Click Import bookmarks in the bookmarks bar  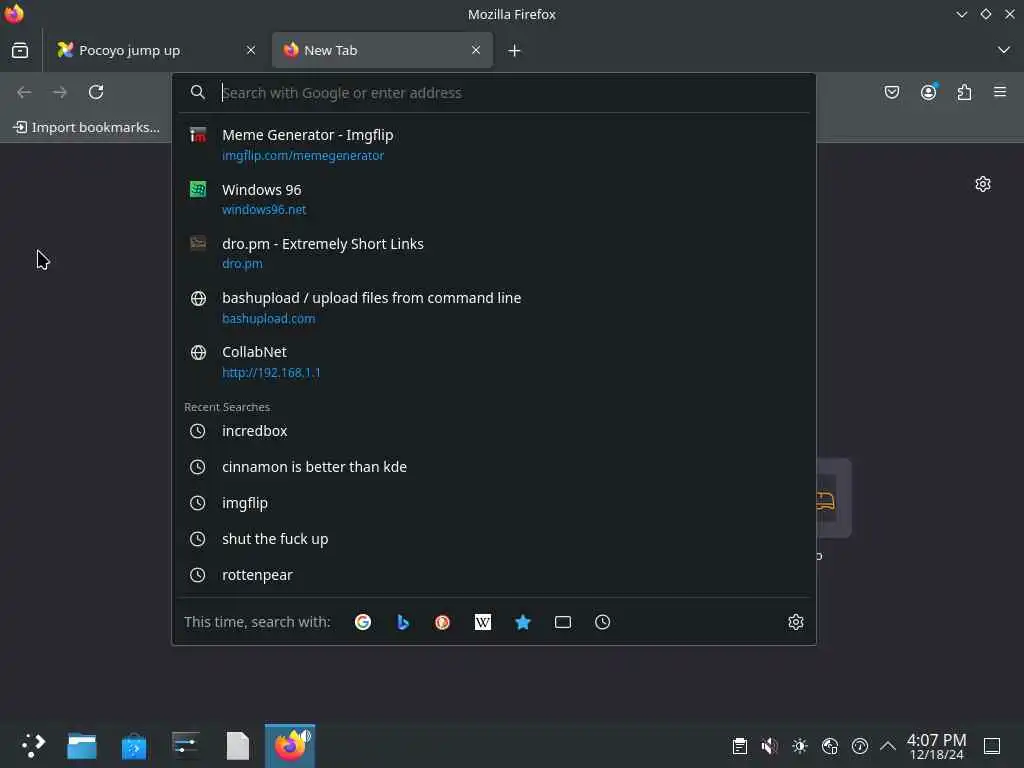pos(86,127)
